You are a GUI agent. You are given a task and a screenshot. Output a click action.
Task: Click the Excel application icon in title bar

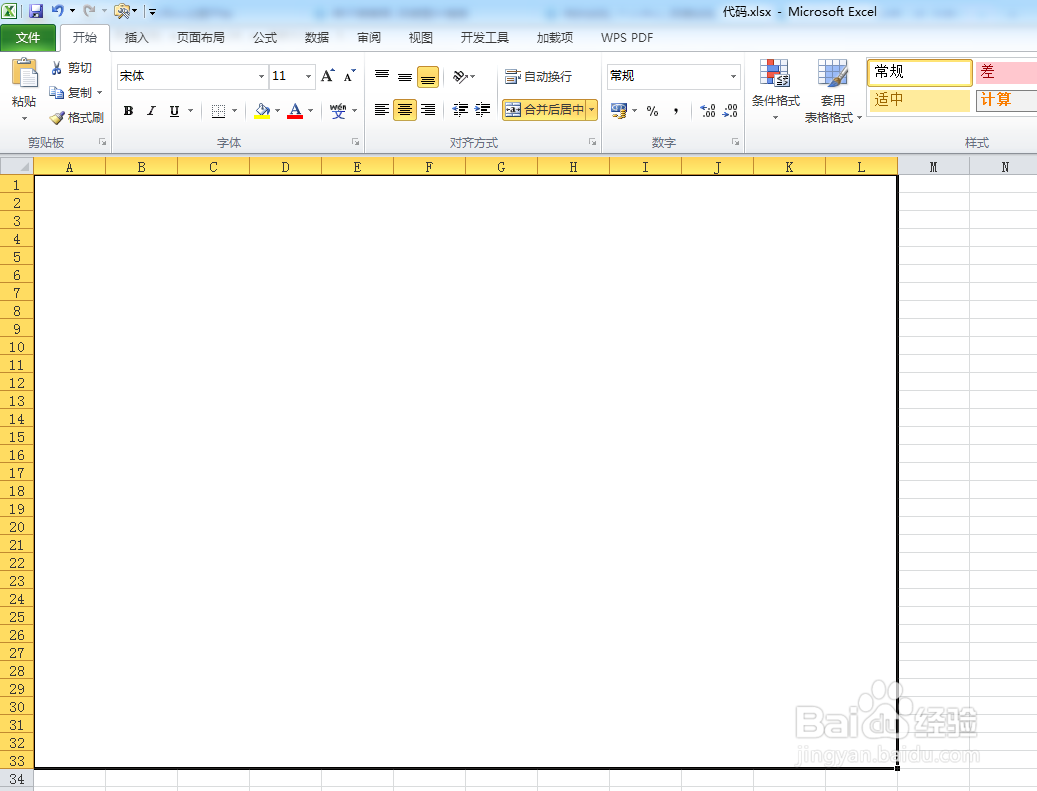[9, 11]
